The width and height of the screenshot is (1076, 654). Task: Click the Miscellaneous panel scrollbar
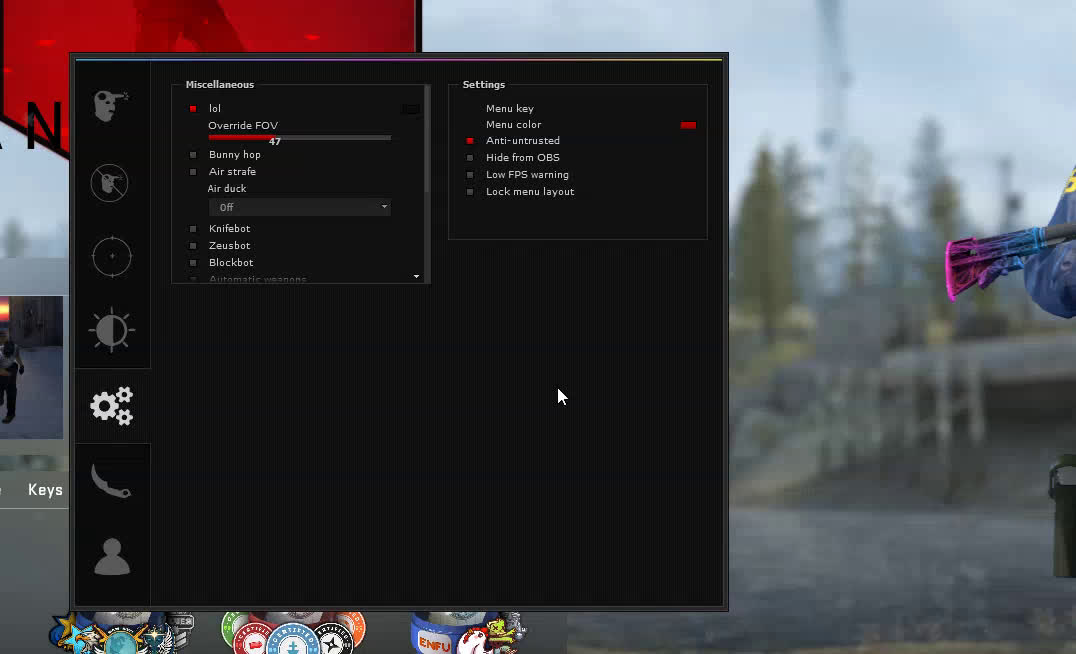(x=427, y=140)
